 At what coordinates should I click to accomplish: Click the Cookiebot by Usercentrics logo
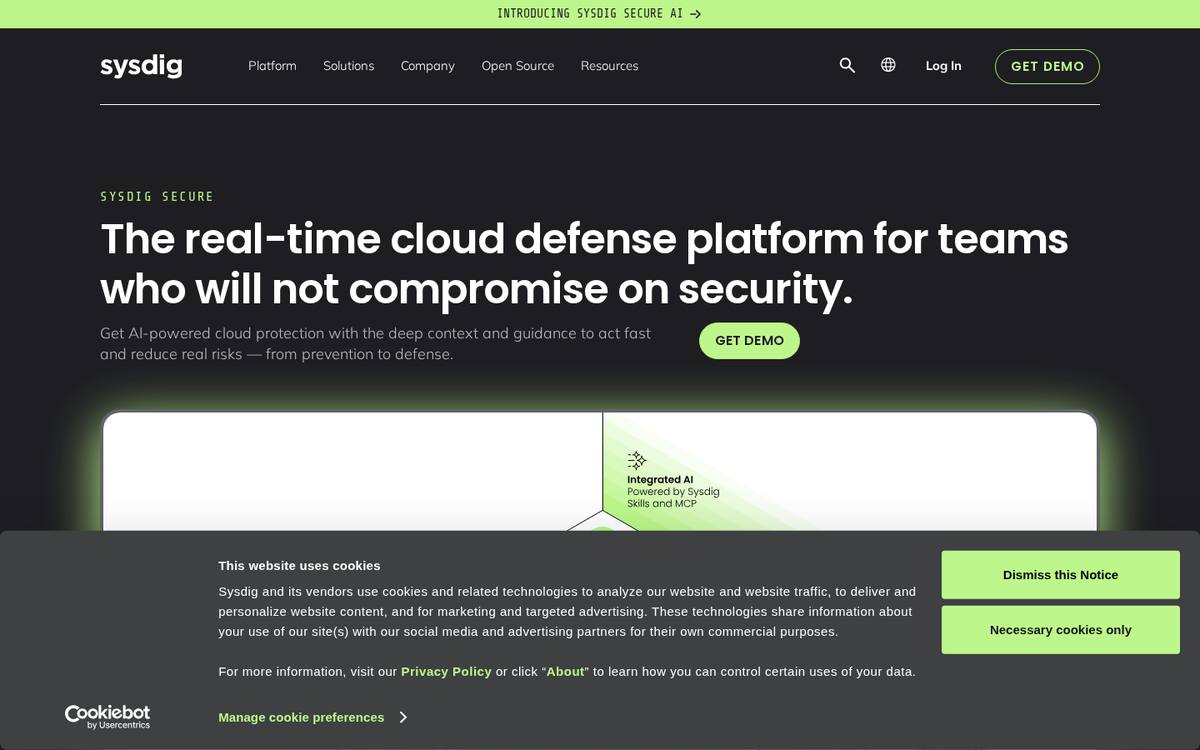tap(107, 717)
